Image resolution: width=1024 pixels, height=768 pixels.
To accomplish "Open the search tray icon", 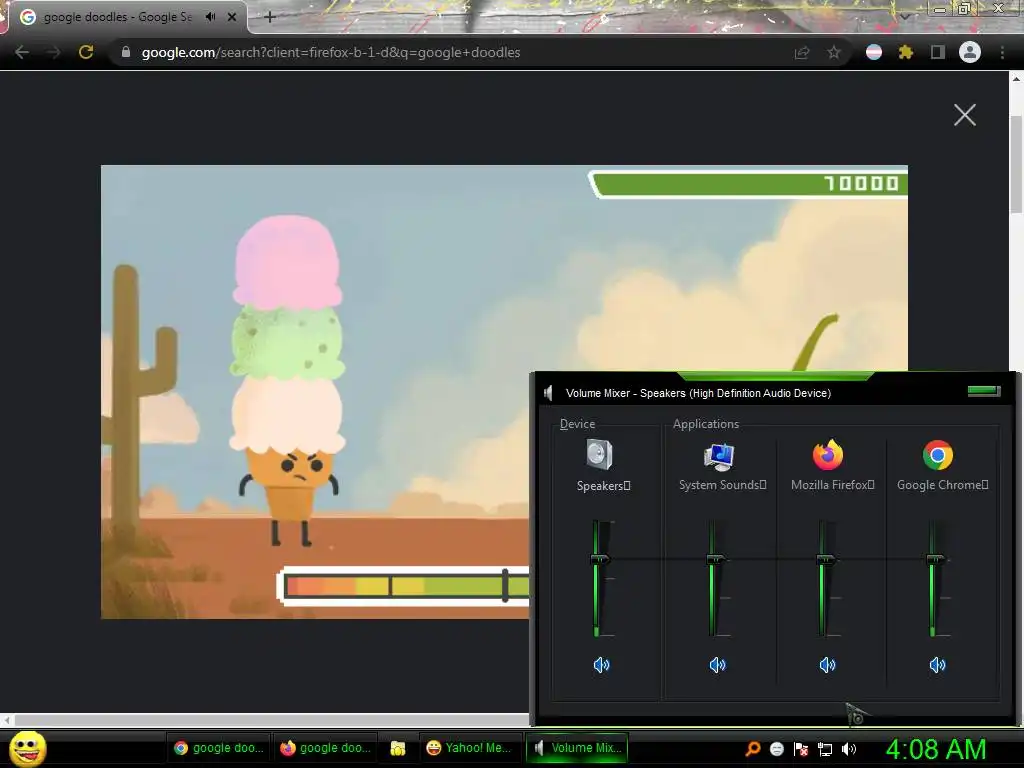I will [x=753, y=749].
